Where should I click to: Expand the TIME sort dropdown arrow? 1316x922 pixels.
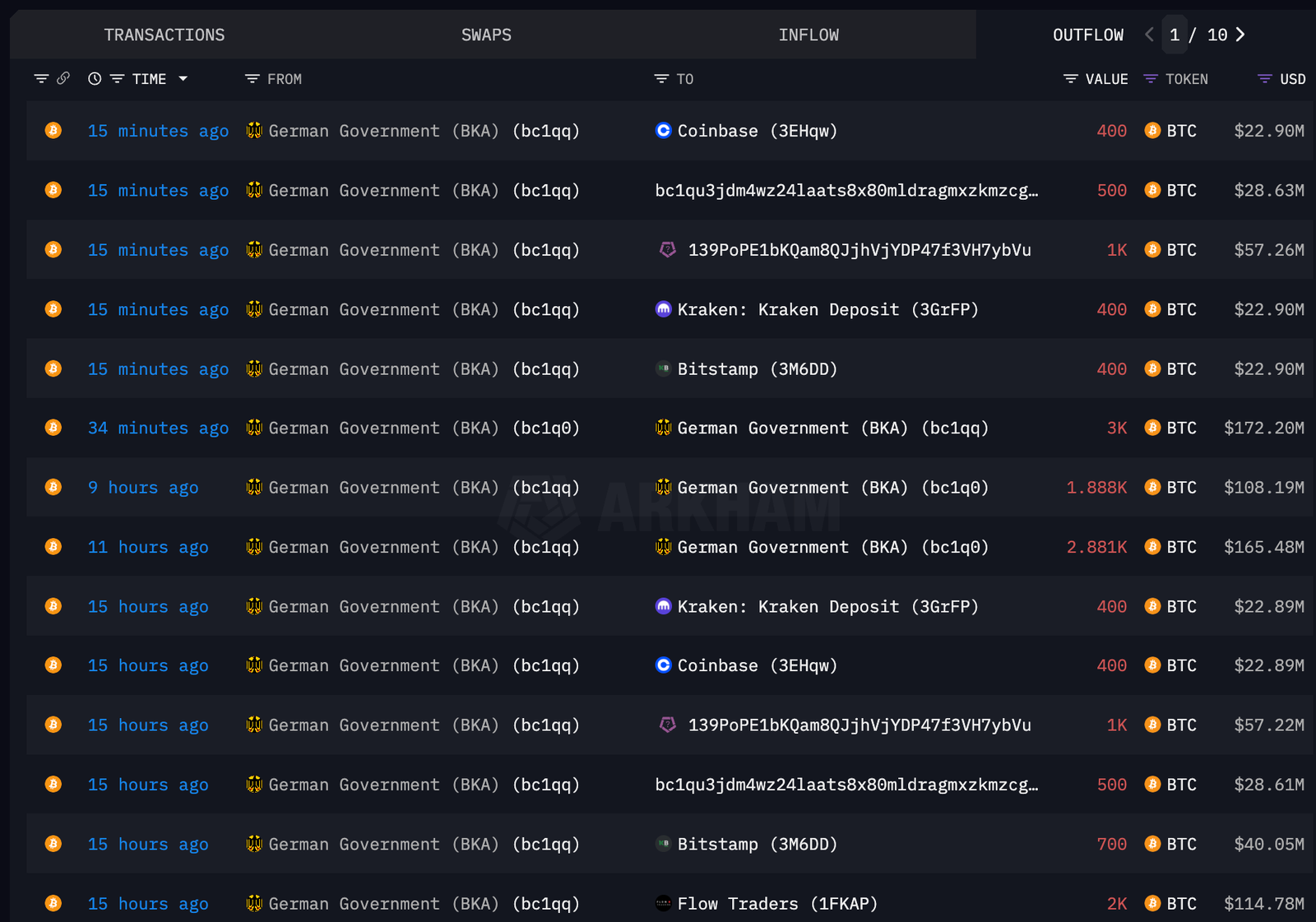(183, 79)
